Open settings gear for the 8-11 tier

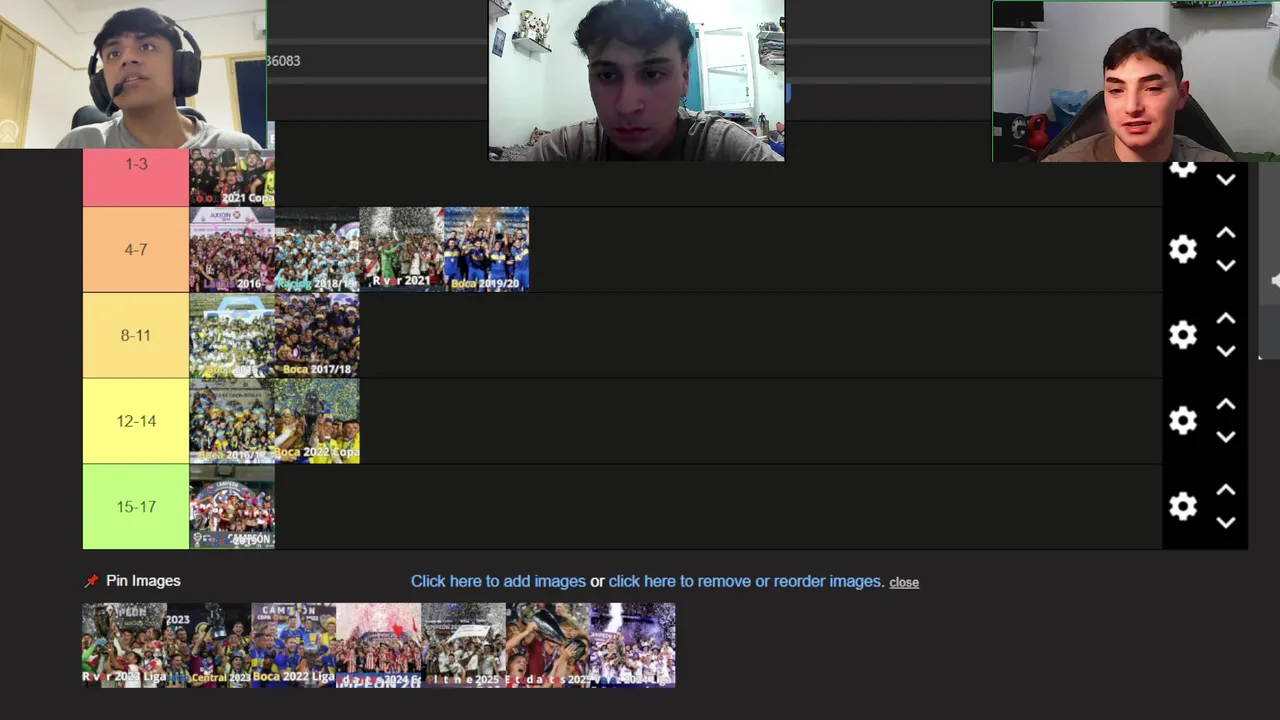1183,335
